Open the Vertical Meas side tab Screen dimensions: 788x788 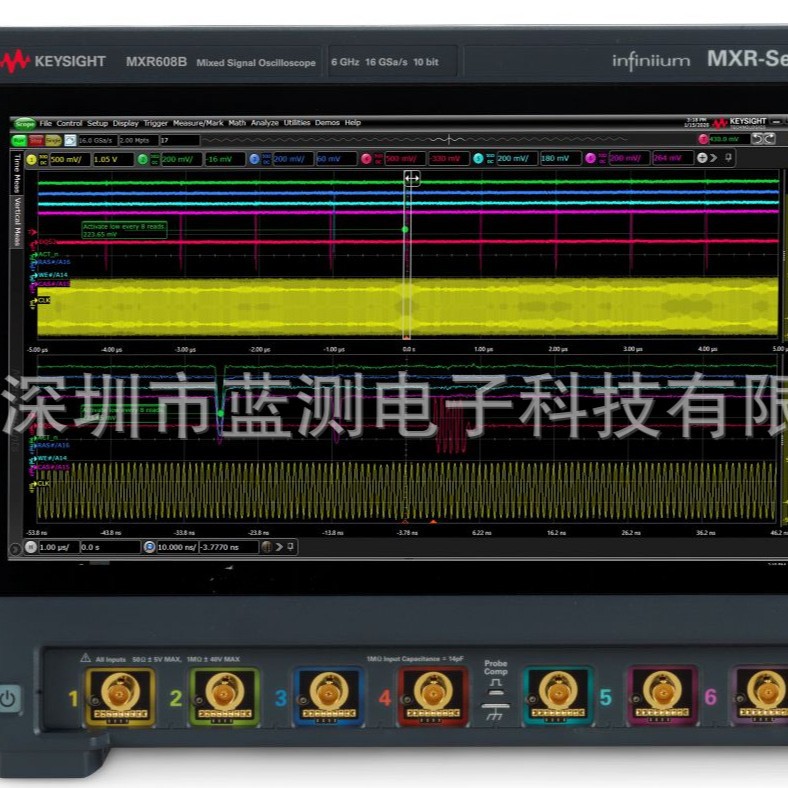click(x=17, y=222)
